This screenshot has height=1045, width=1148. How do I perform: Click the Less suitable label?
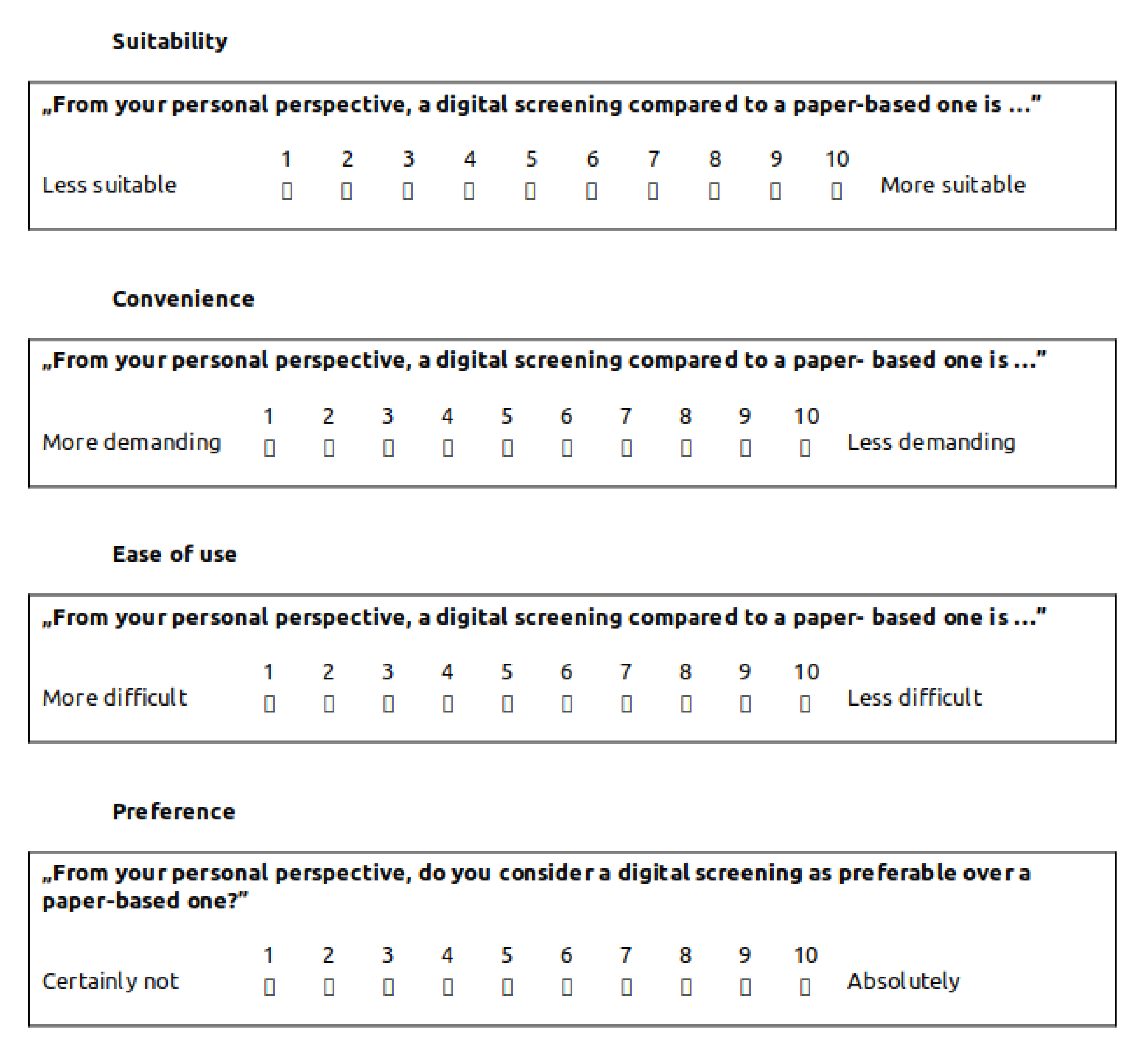109,185
